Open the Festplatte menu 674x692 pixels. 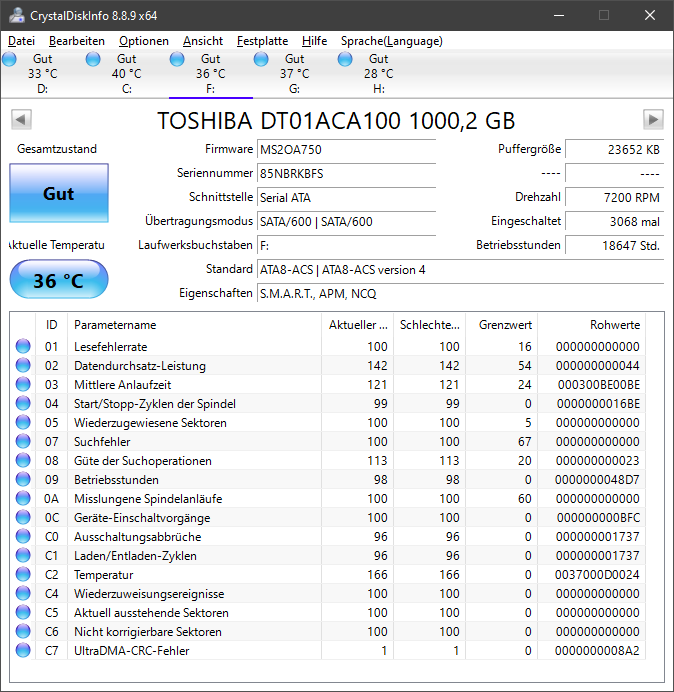click(x=262, y=41)
